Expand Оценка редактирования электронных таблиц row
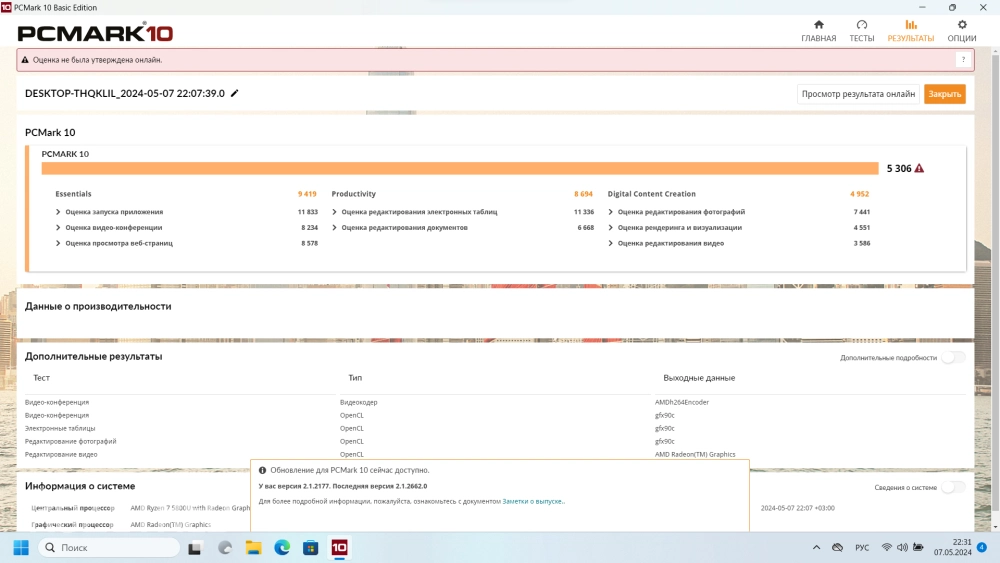This screenshot has height=563, width=1000. point(334,212)
